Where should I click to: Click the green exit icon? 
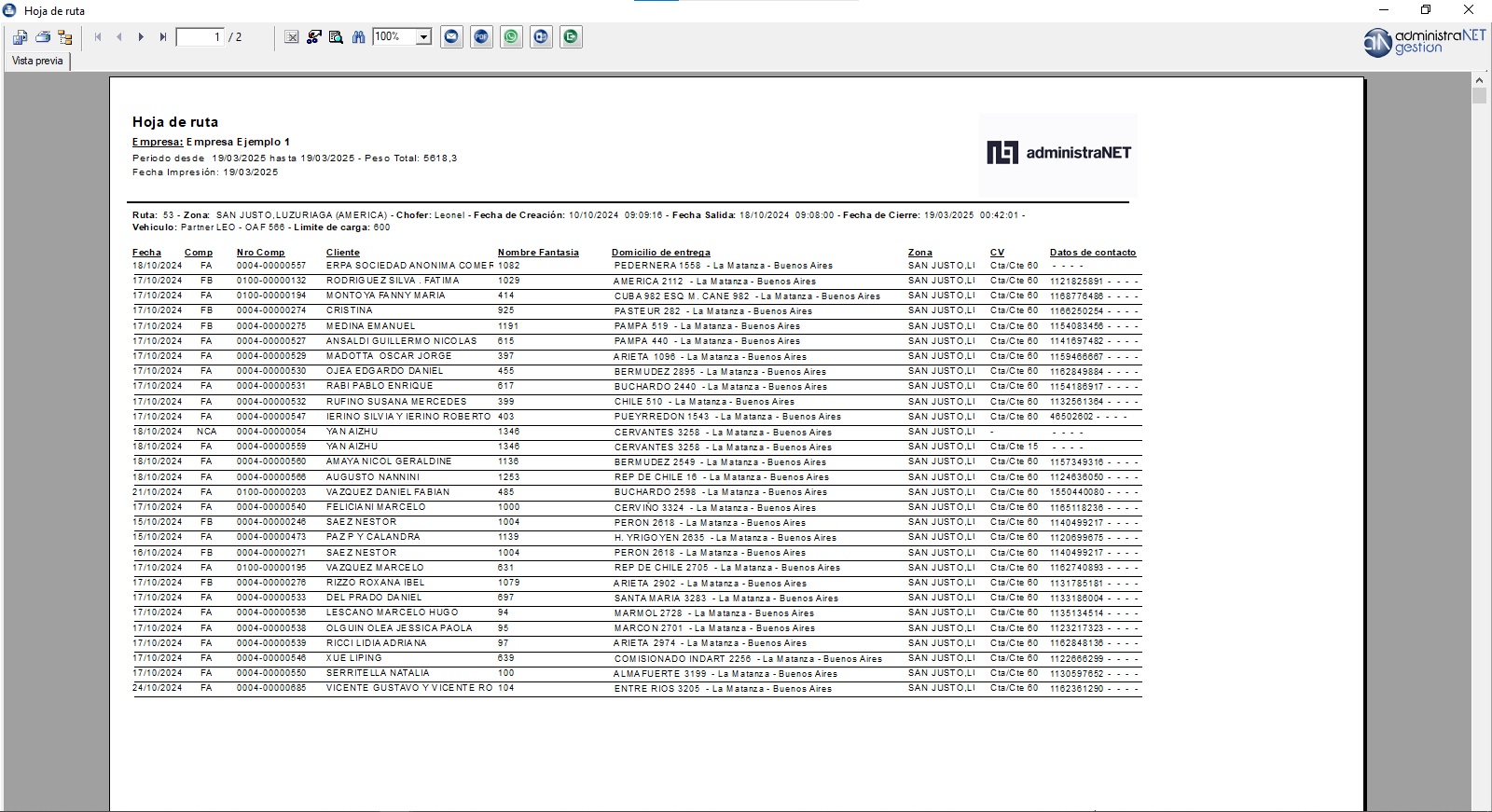(x=571, y=37)
